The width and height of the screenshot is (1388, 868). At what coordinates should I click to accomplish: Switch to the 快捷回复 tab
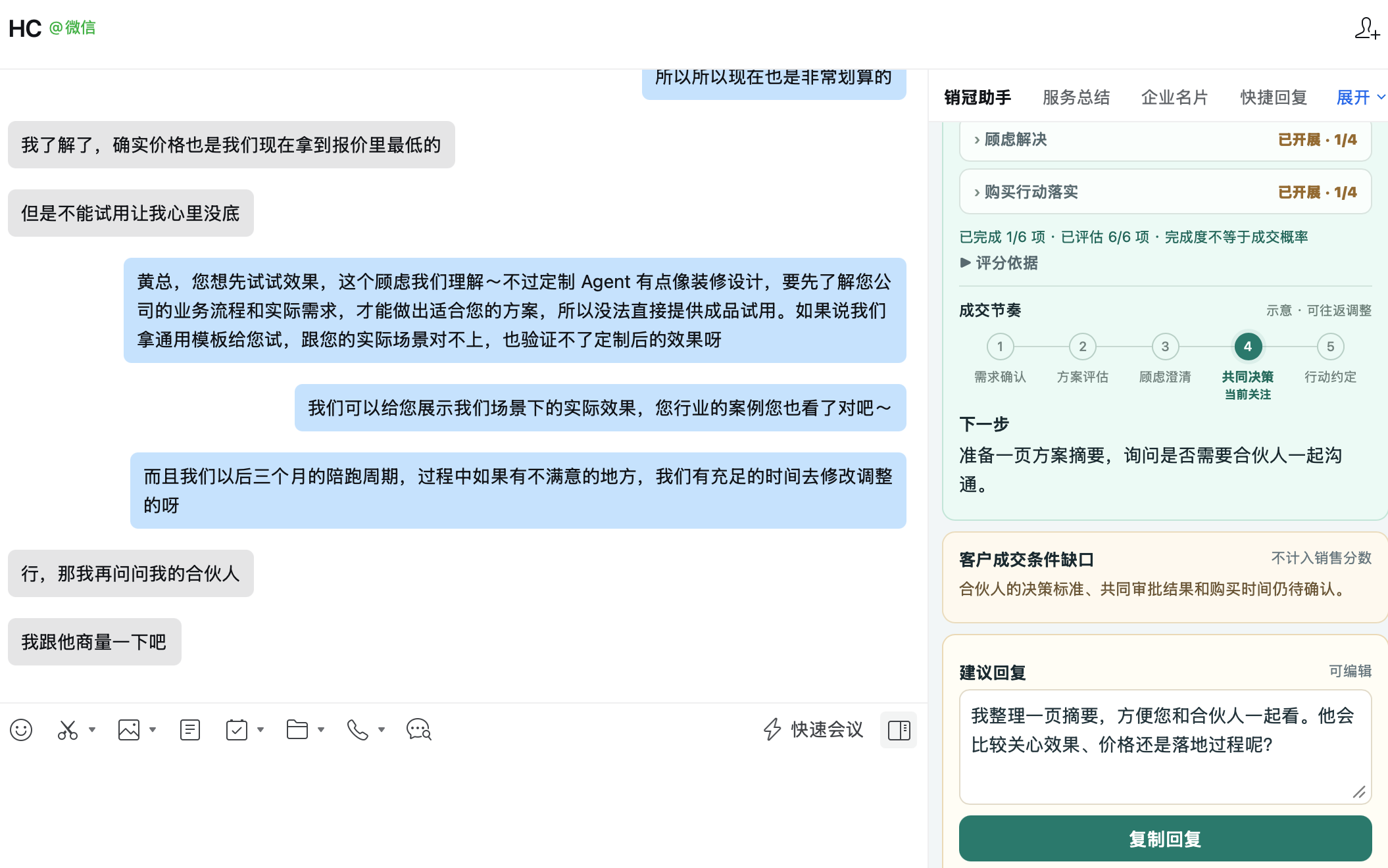point(1274,97)
